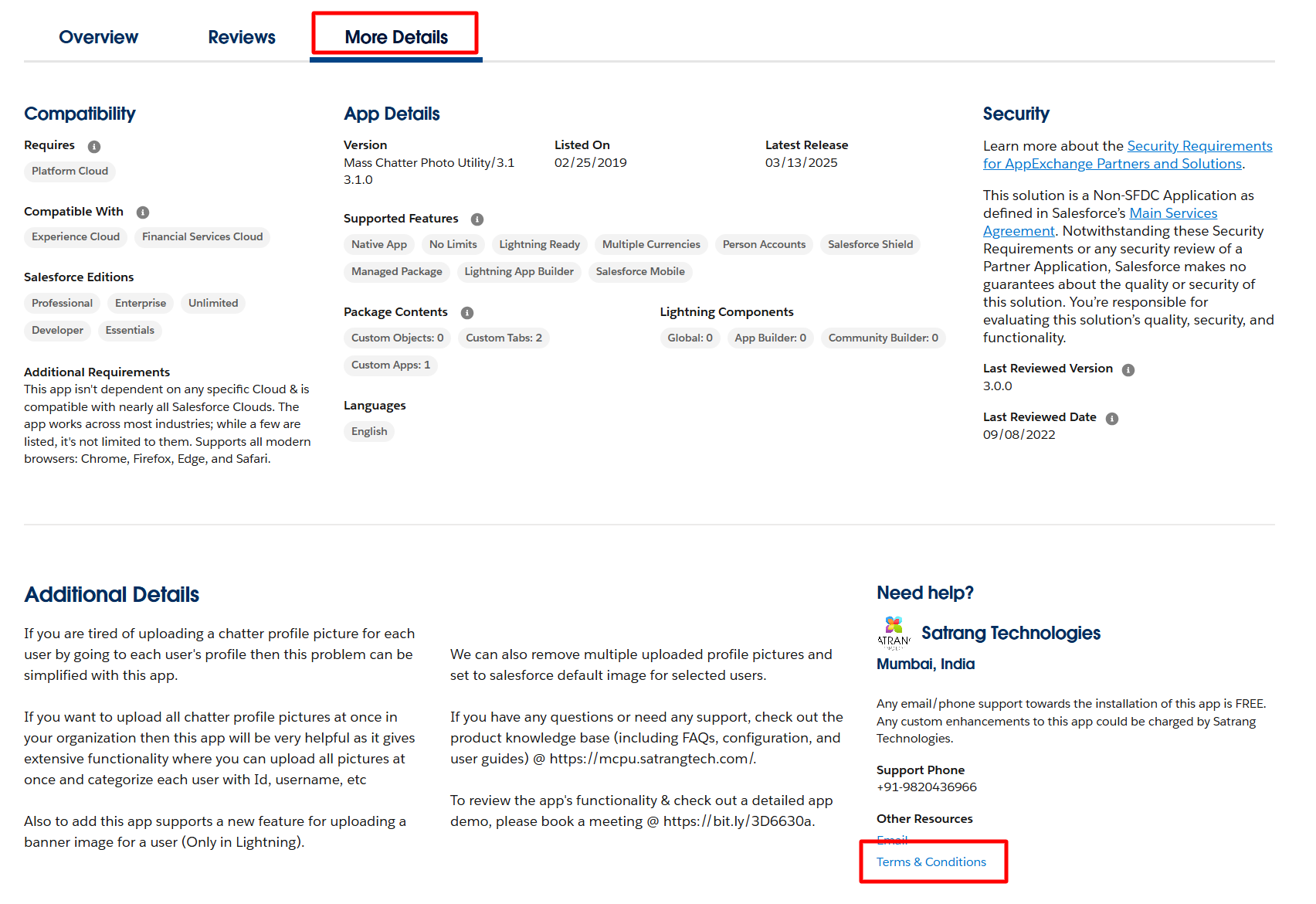Select the Unlimited edition tag
The width and height of the screenshot is (1316, 904).
coord(213,304)
